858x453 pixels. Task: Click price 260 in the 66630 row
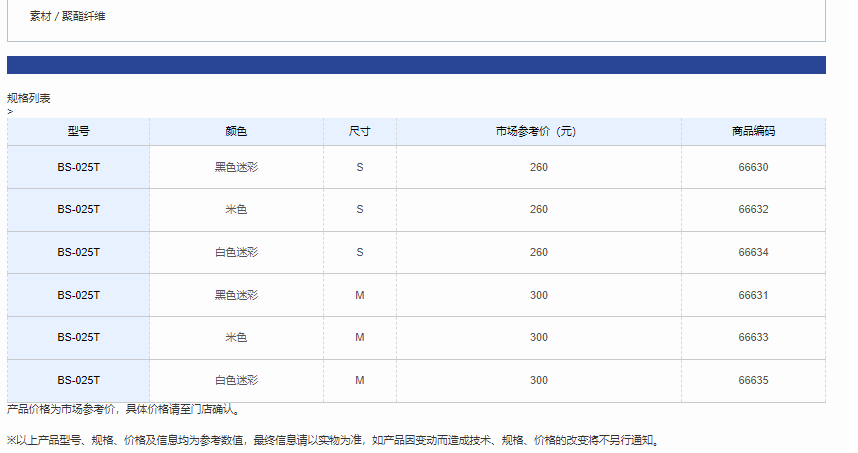[x=538, y=167]
